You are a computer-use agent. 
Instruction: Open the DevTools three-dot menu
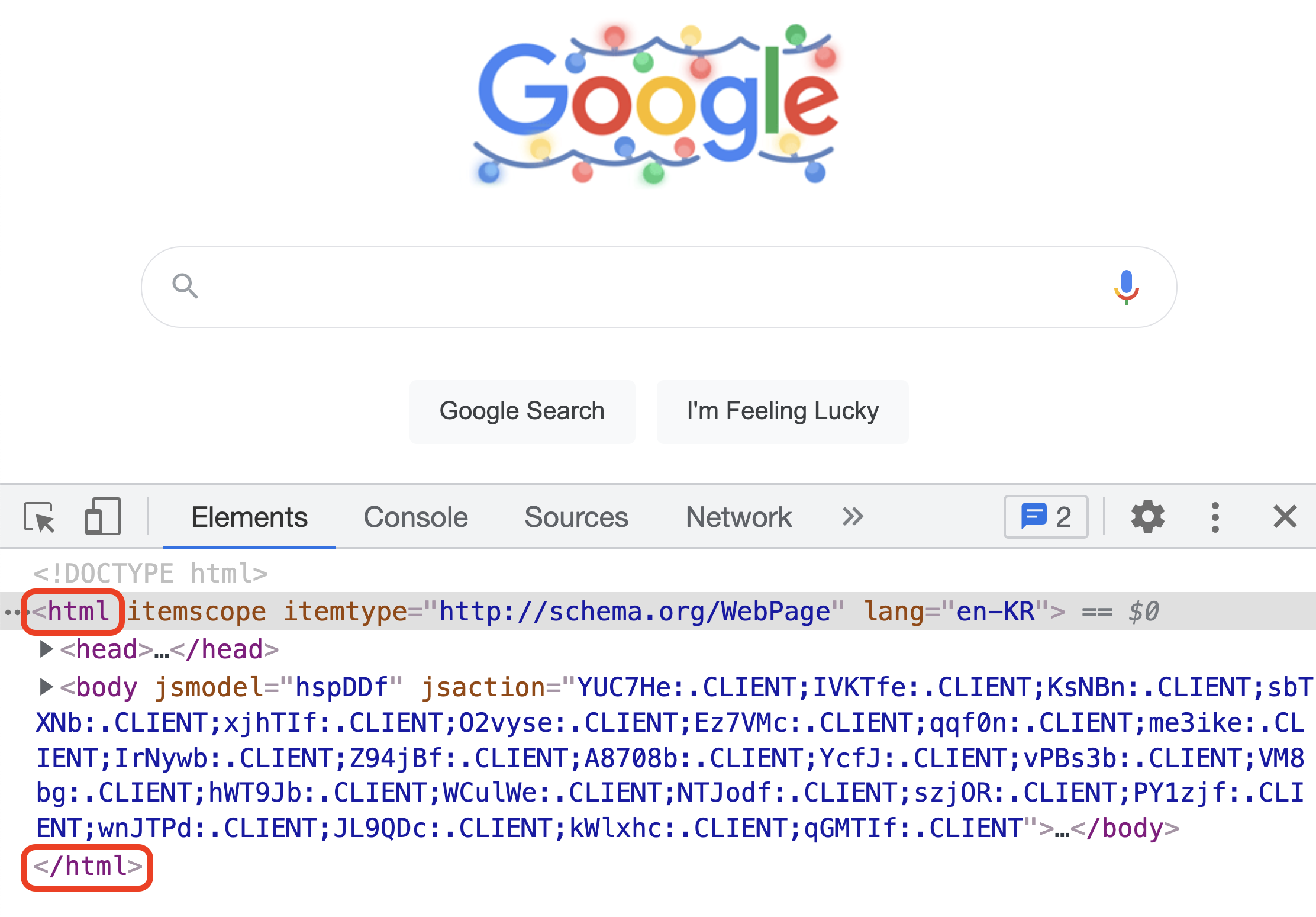[1215, 517]
